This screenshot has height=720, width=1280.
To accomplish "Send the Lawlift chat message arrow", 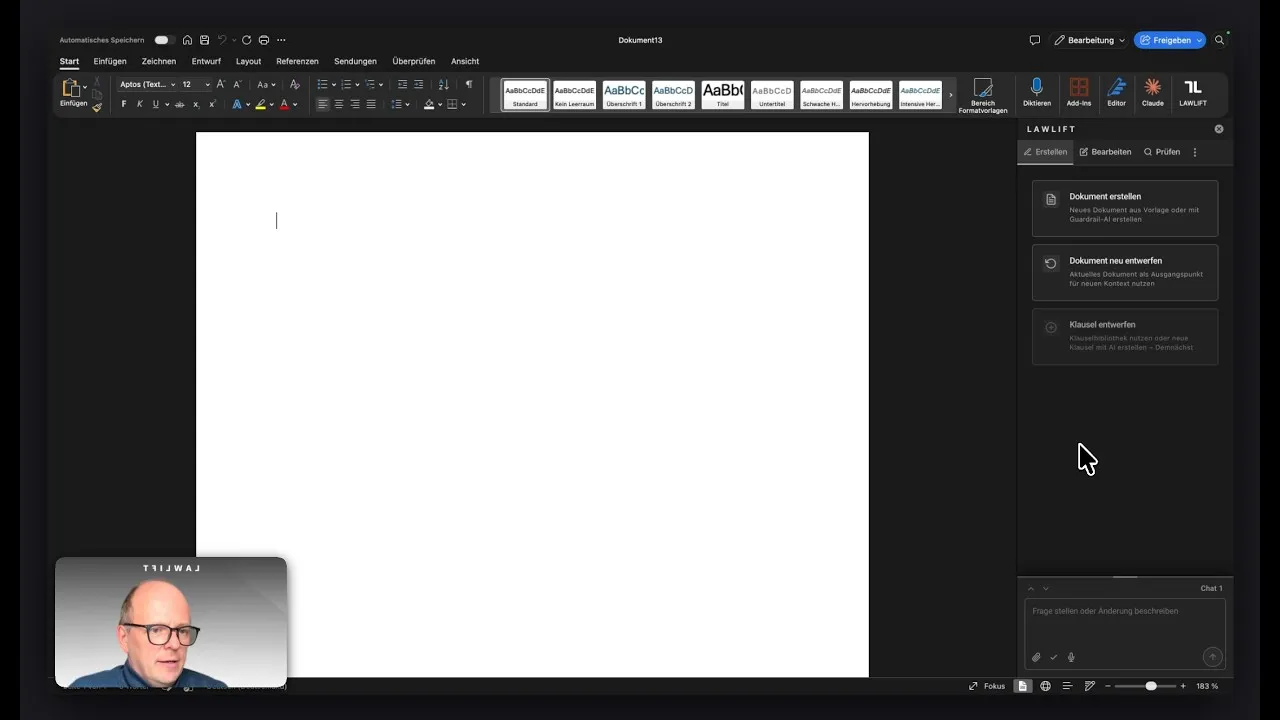I will 1212,657.
